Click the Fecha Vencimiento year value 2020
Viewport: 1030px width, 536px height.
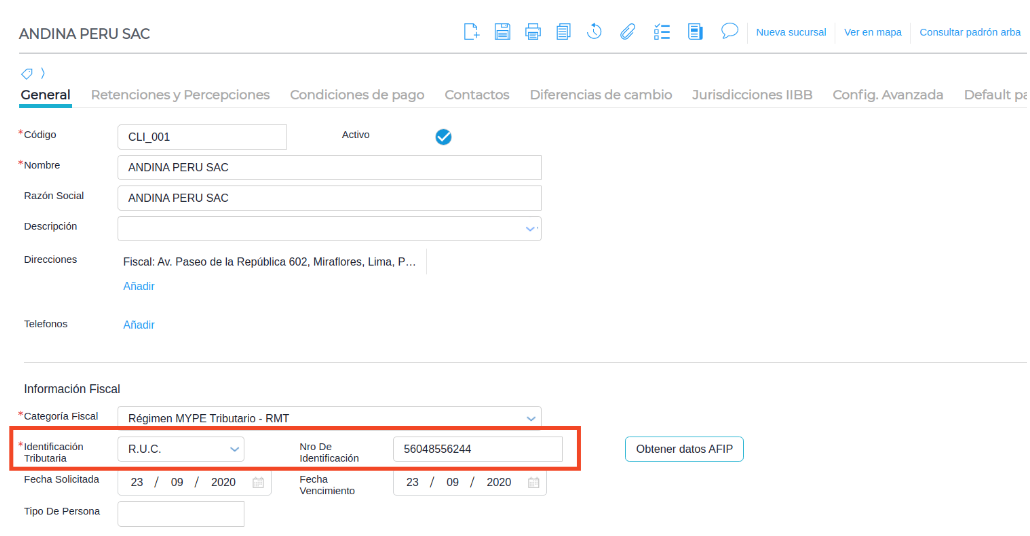499,482
